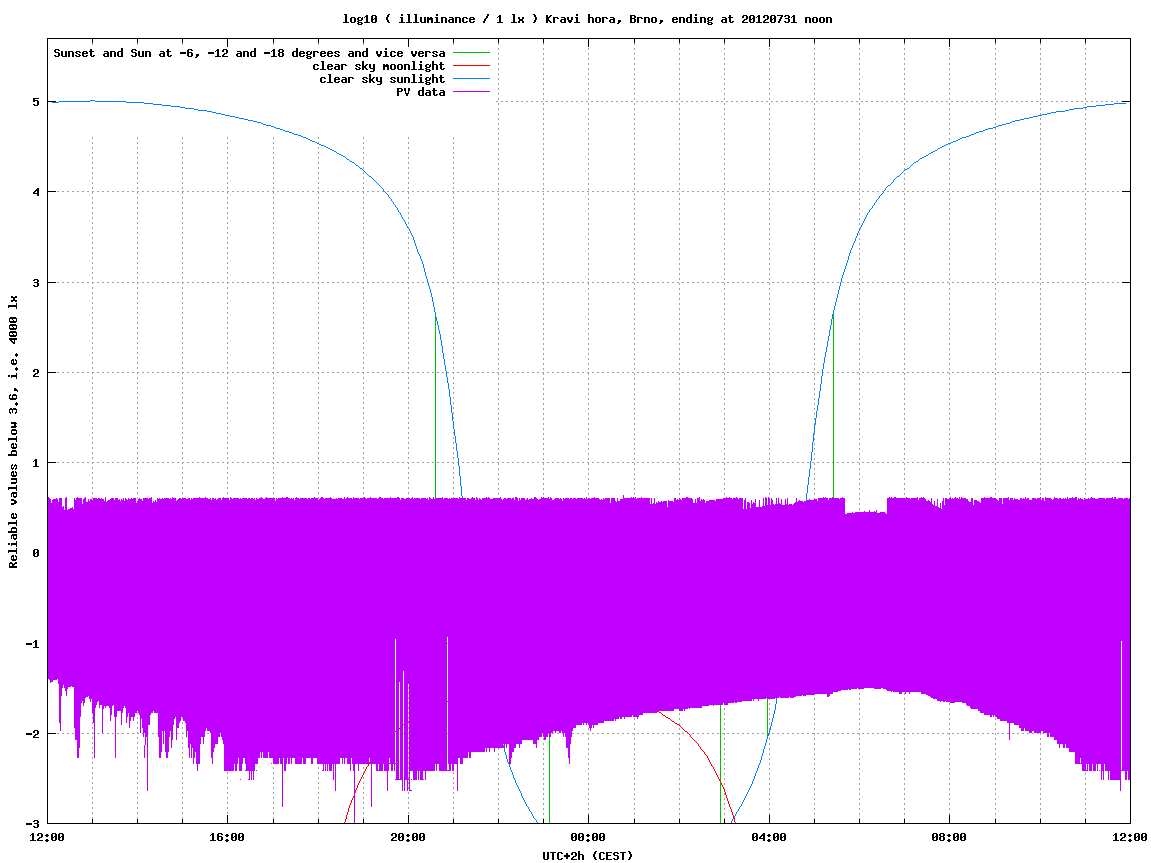Select the legend entry for Sunset and Sun degrees
This screenshot has height=863, width=1151.
point(250,53)
